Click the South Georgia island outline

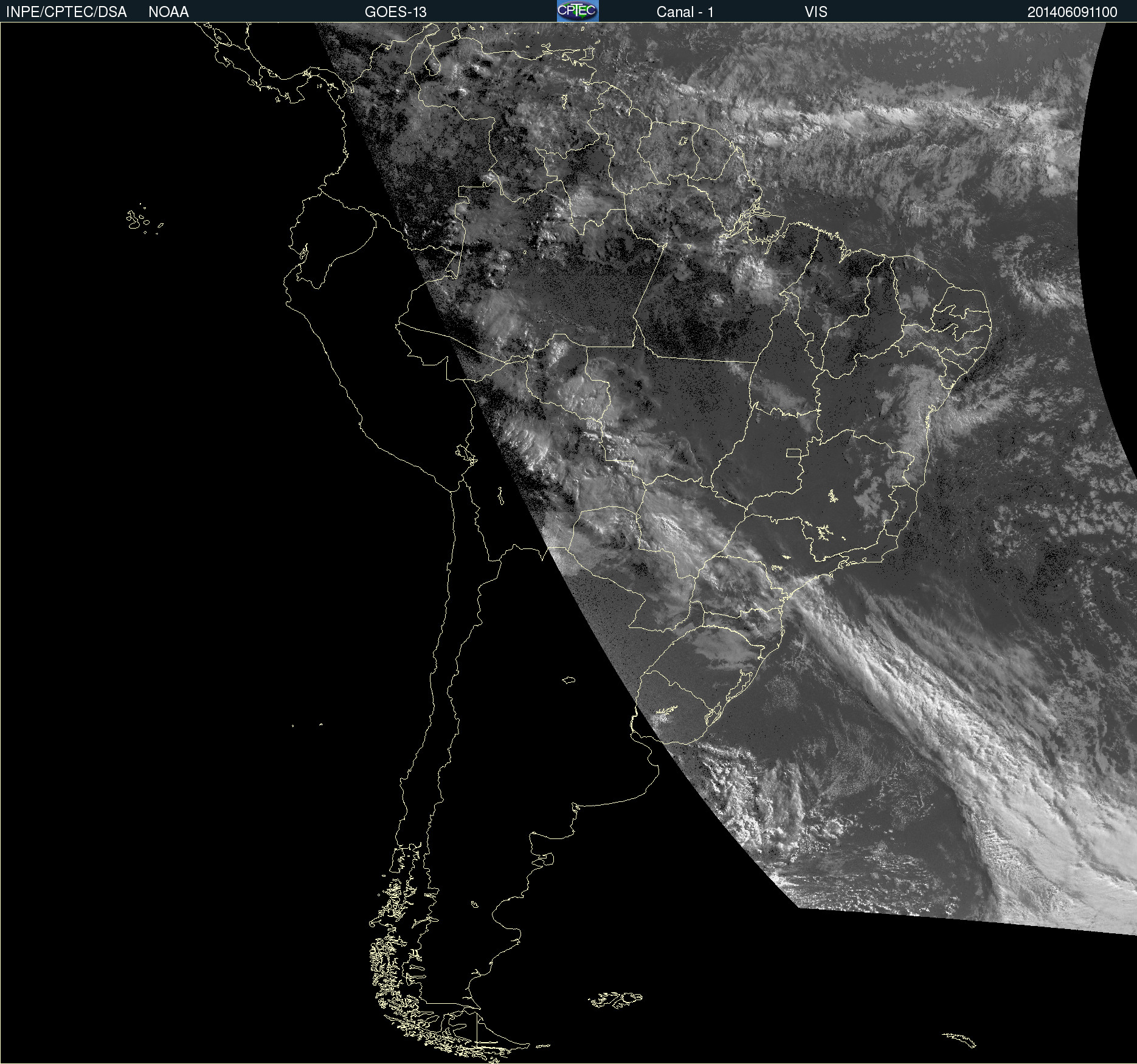click(x=959, y=1039)
